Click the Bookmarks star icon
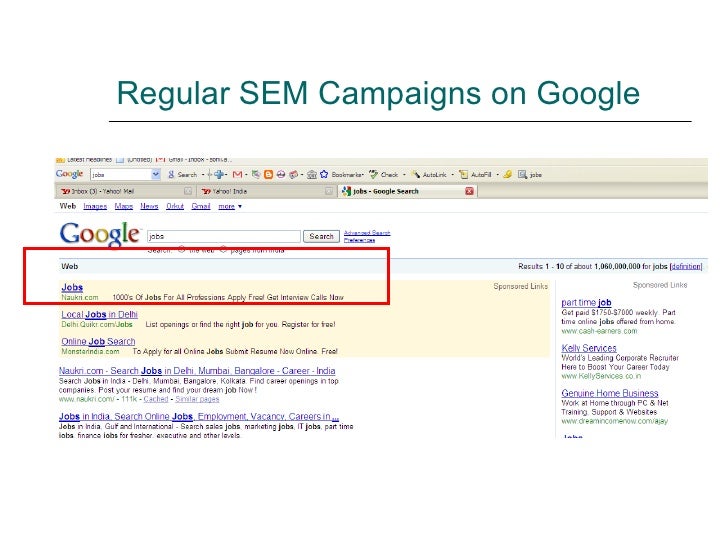The height and width of the screenshot is (546, 728). 324,175
